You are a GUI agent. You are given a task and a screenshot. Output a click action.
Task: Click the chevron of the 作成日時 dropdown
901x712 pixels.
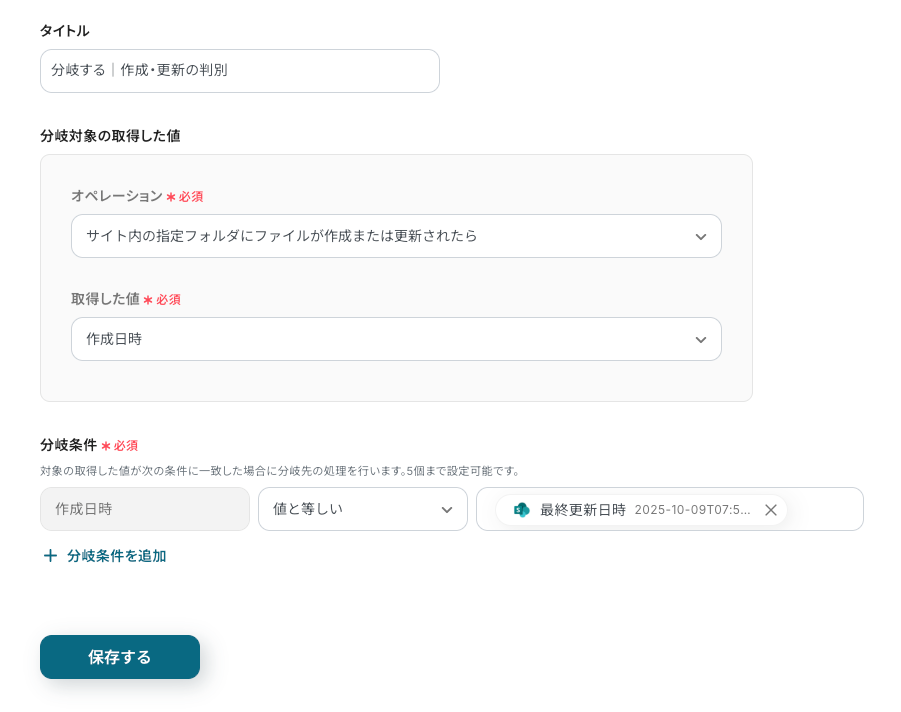(x=700, y=340)
